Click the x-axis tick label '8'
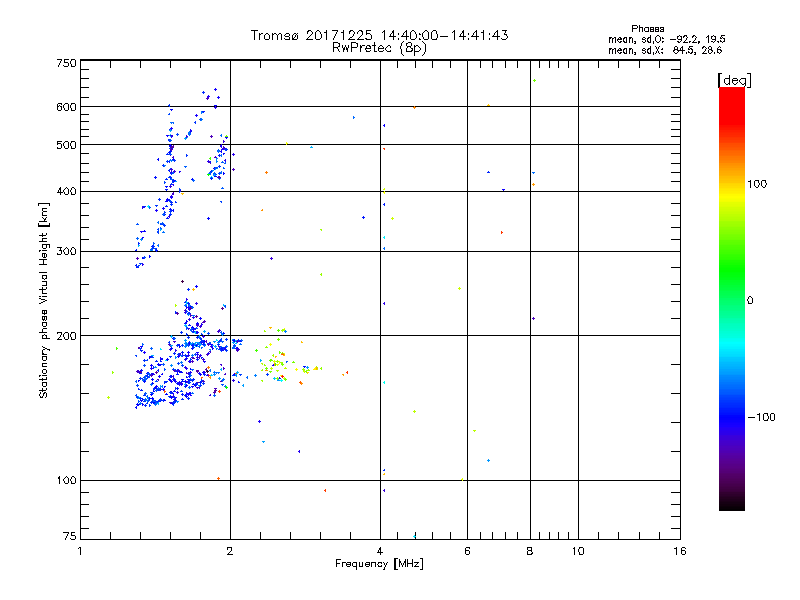The height and width of the screenshot is (600, 800). tap(530, 551)
